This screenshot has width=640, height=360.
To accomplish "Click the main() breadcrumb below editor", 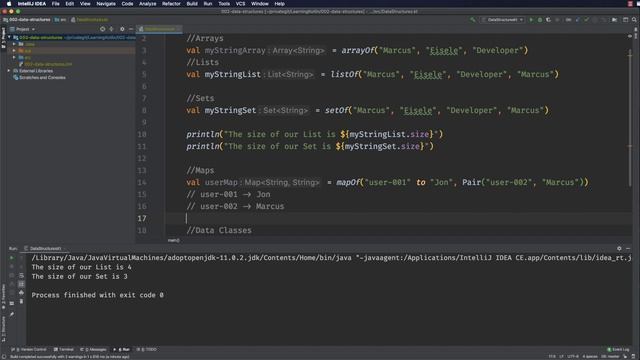I will tap(173, 240).
